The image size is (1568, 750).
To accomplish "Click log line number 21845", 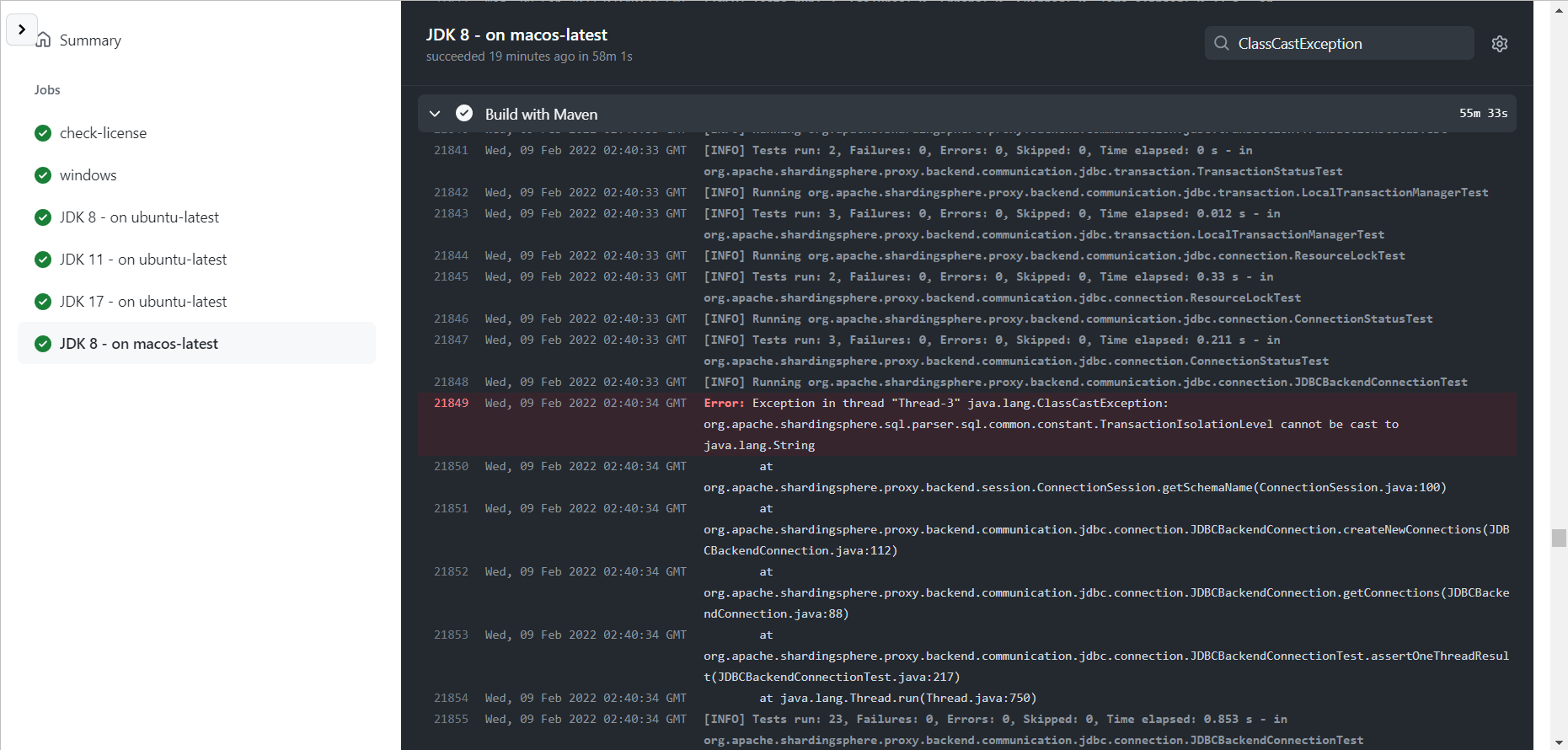I will point(451,276).
